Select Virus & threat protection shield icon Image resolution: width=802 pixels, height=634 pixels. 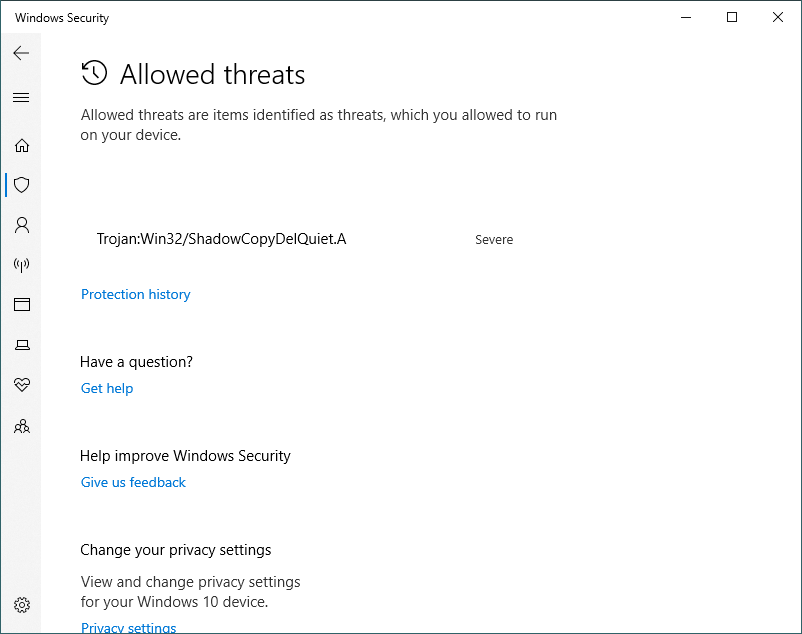pyautogui.click(x=21, y=185)
